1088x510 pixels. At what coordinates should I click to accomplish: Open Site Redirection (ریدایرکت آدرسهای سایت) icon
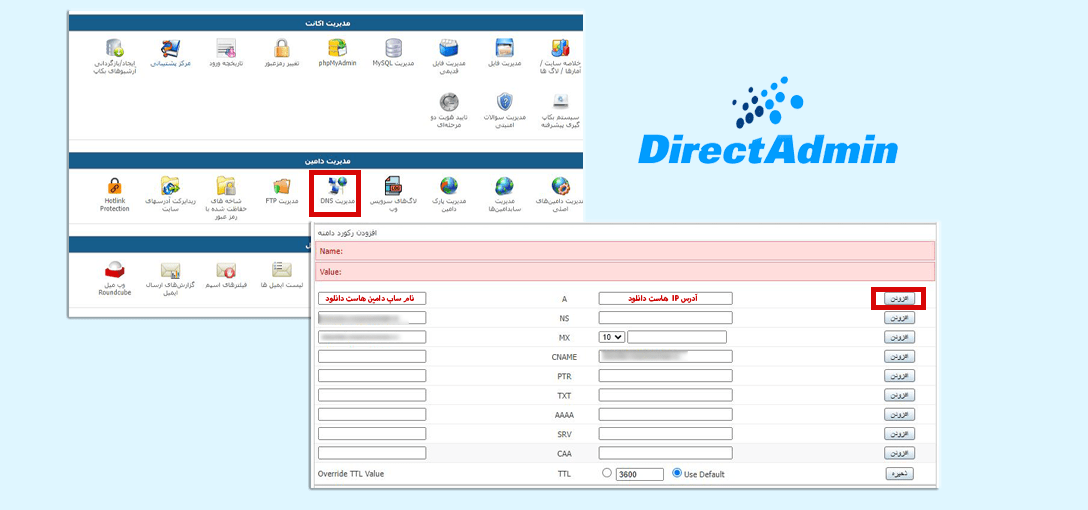tap(171, 185)
